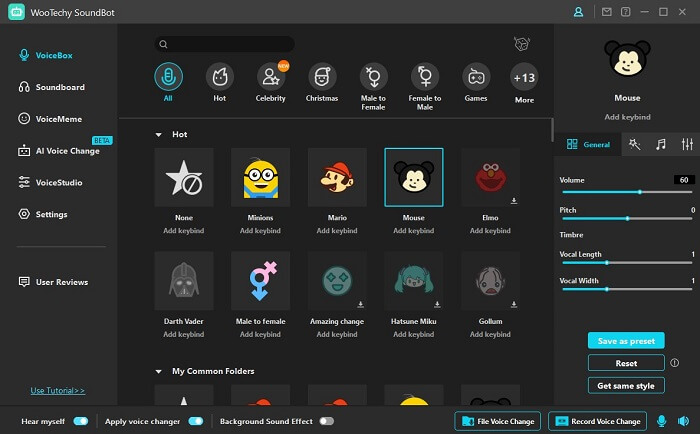Adjust the Volume slider
The width and height of the screenshot is (700, 434).
(x=627, y=192)
